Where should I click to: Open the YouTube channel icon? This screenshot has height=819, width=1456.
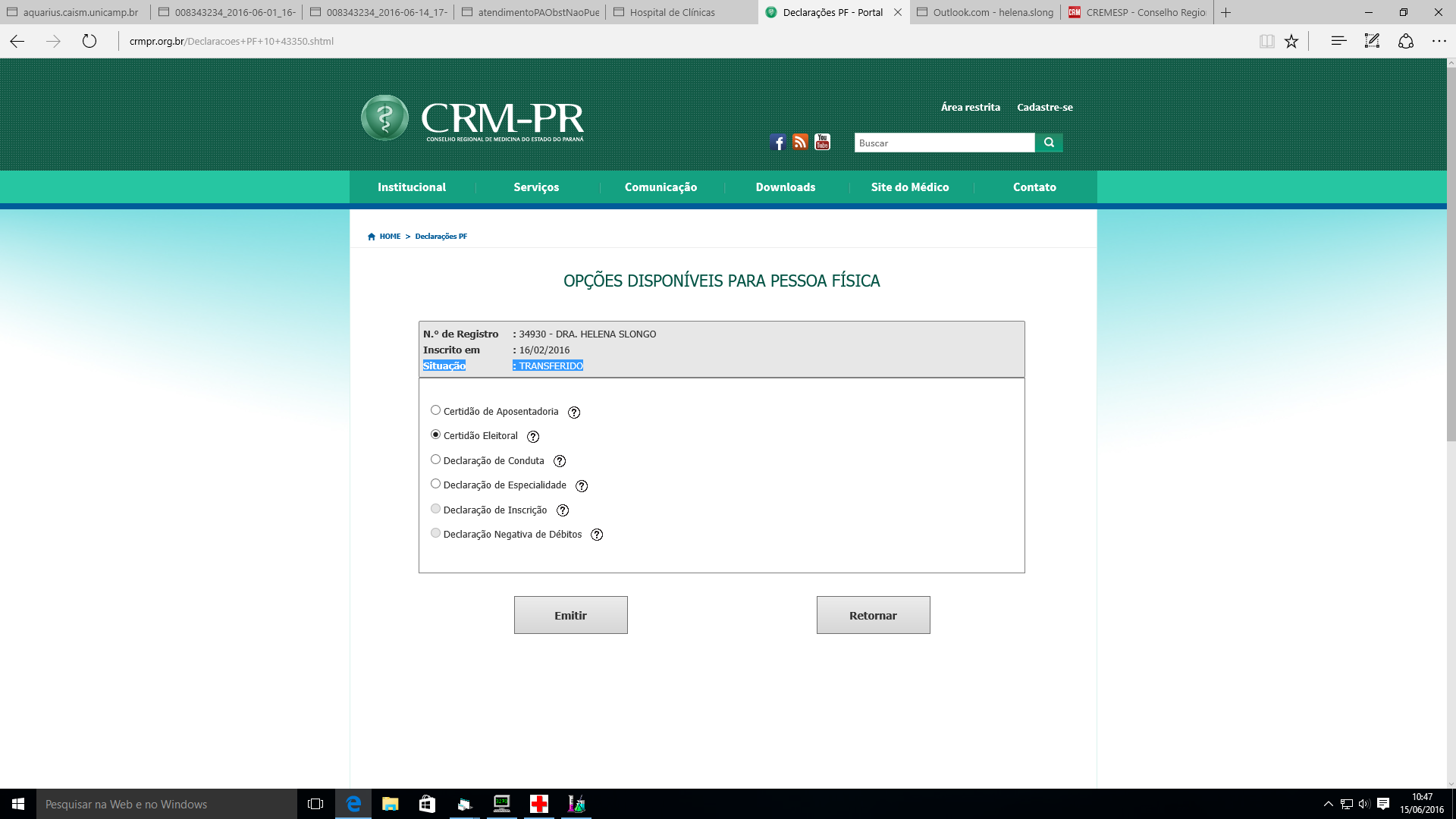[x=822, y=143]
